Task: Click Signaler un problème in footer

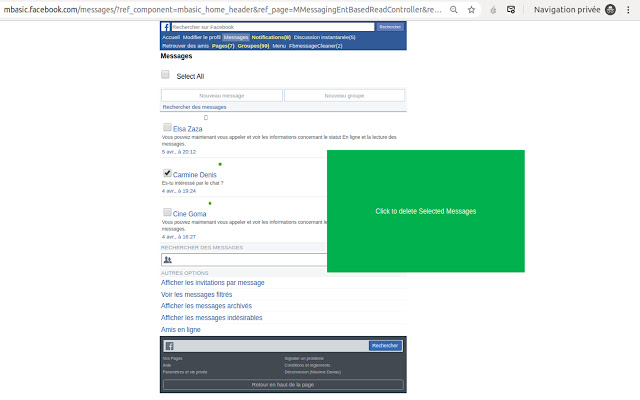Action: coord(304,358)
